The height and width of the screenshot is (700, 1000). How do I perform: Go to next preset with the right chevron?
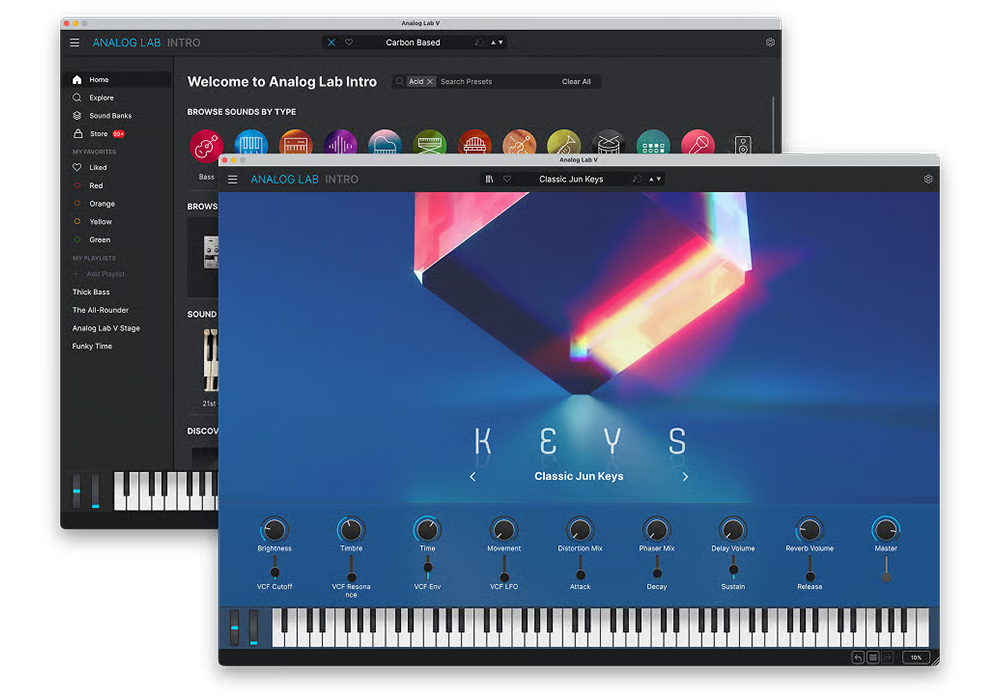[x=685, y=476]
